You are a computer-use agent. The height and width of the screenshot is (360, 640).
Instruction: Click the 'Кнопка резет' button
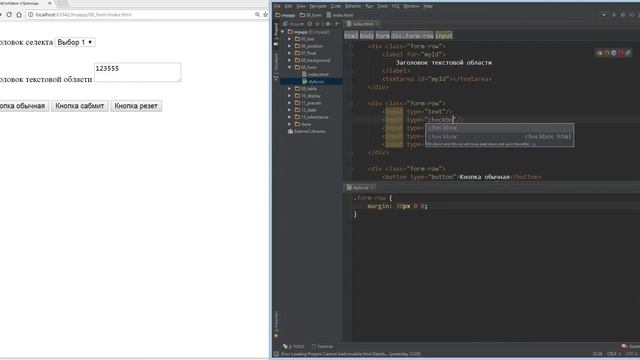click(136, 106)
